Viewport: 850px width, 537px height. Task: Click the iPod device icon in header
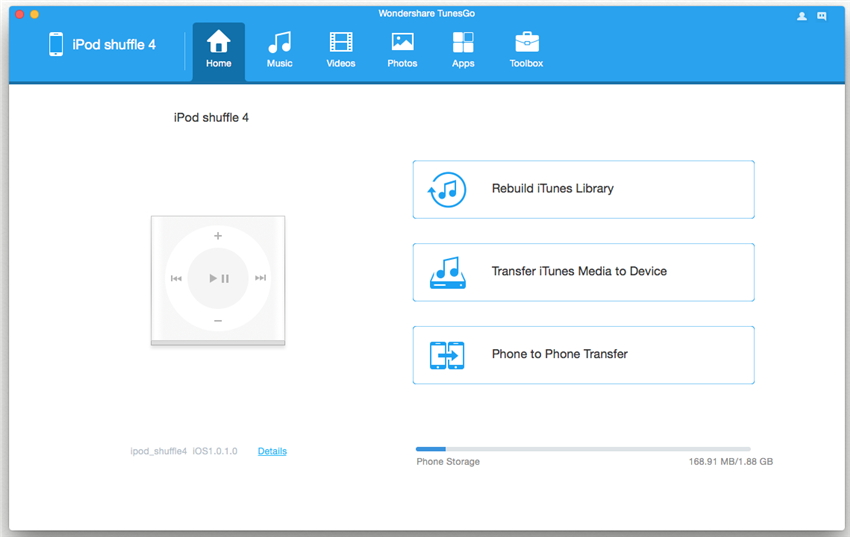click(x=56, y=45)
